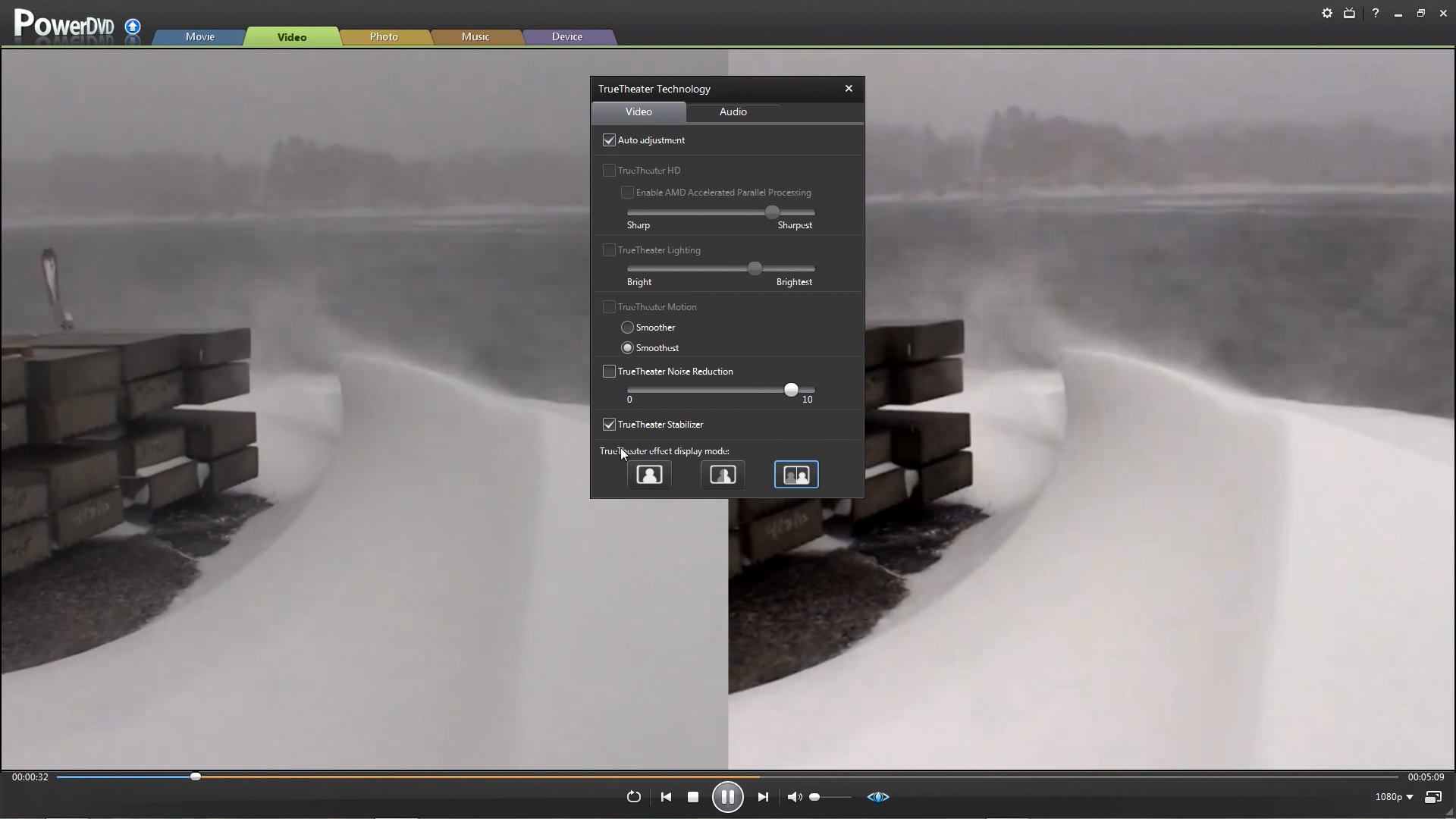This screenshot has height=819, width=1456.
Task: Select the Smoothest radio option
Action: tap(627, 348)
